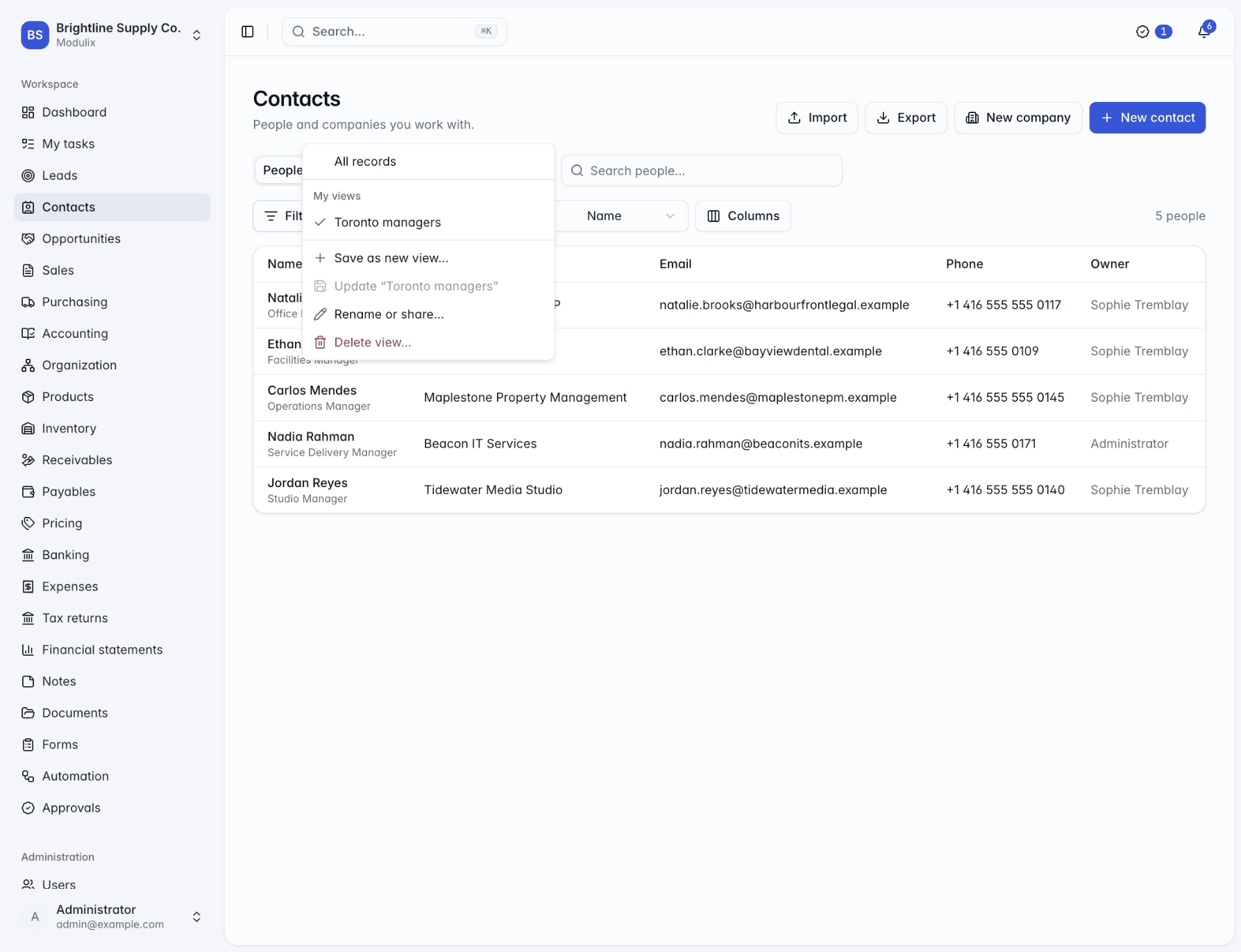
Task: Expand the Brightline Supply Co. workspace switcher
Action: 112,35
